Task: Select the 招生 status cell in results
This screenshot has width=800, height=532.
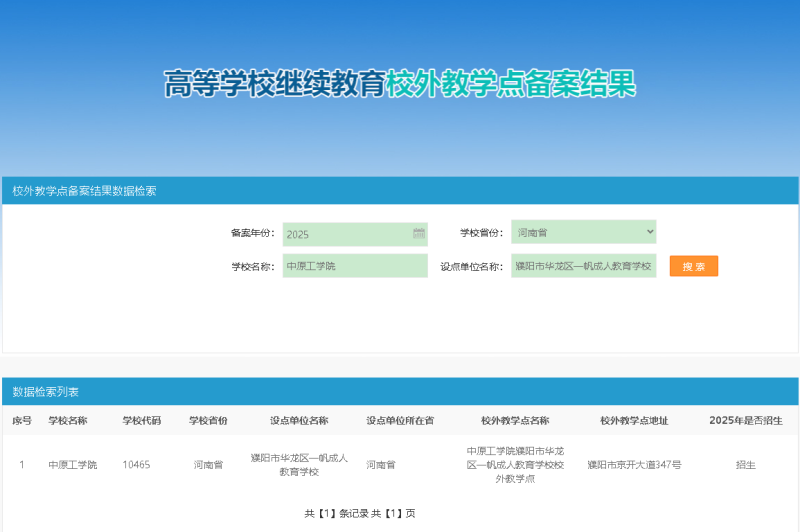Action: tap(745, 465)
